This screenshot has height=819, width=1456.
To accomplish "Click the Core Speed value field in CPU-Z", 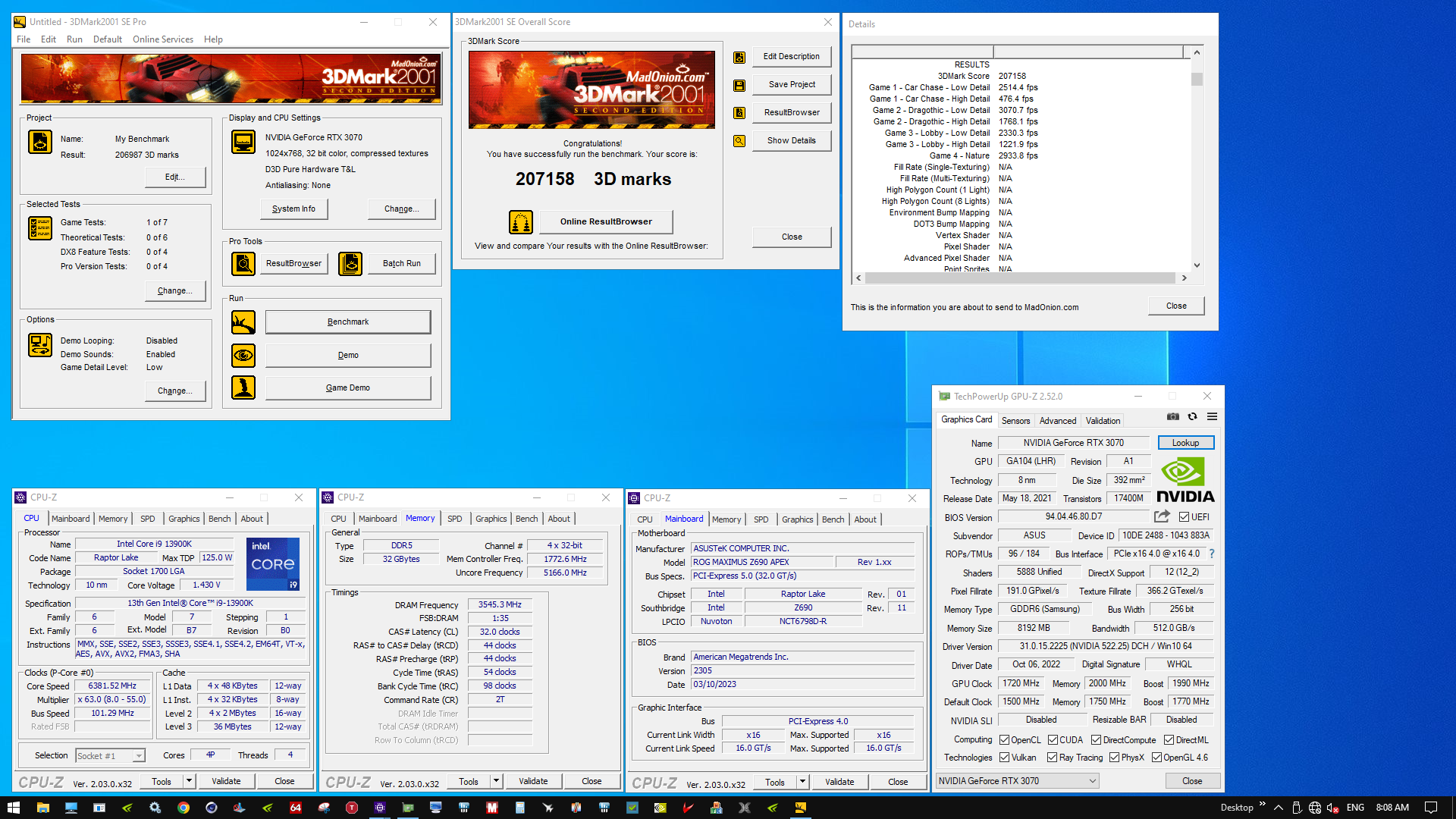I will [x=112, y=686].
